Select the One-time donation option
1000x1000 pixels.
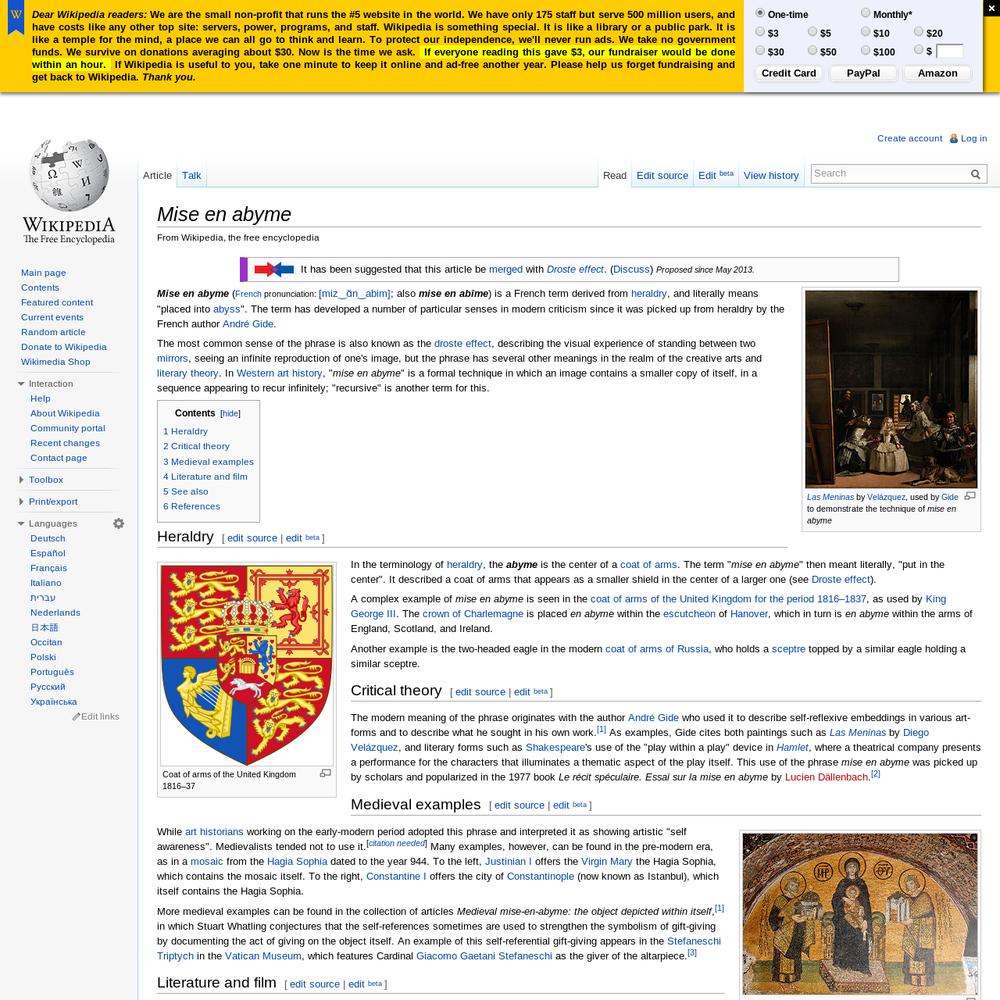click(x=760, y=13)
